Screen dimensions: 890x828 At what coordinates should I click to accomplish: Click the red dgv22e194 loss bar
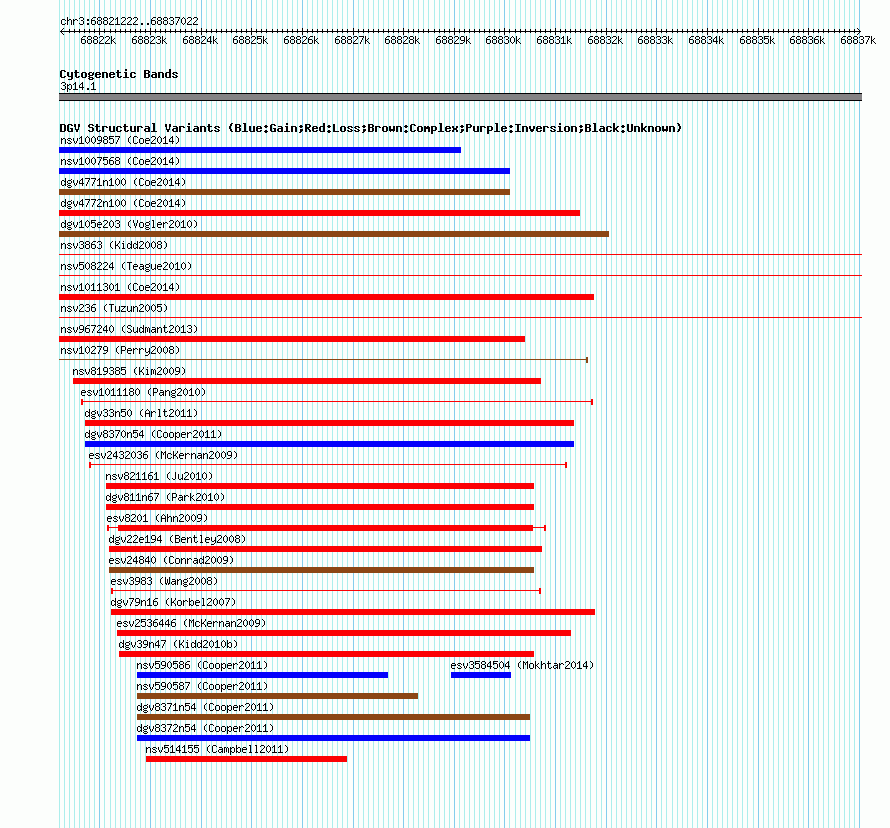click(325, 549)
